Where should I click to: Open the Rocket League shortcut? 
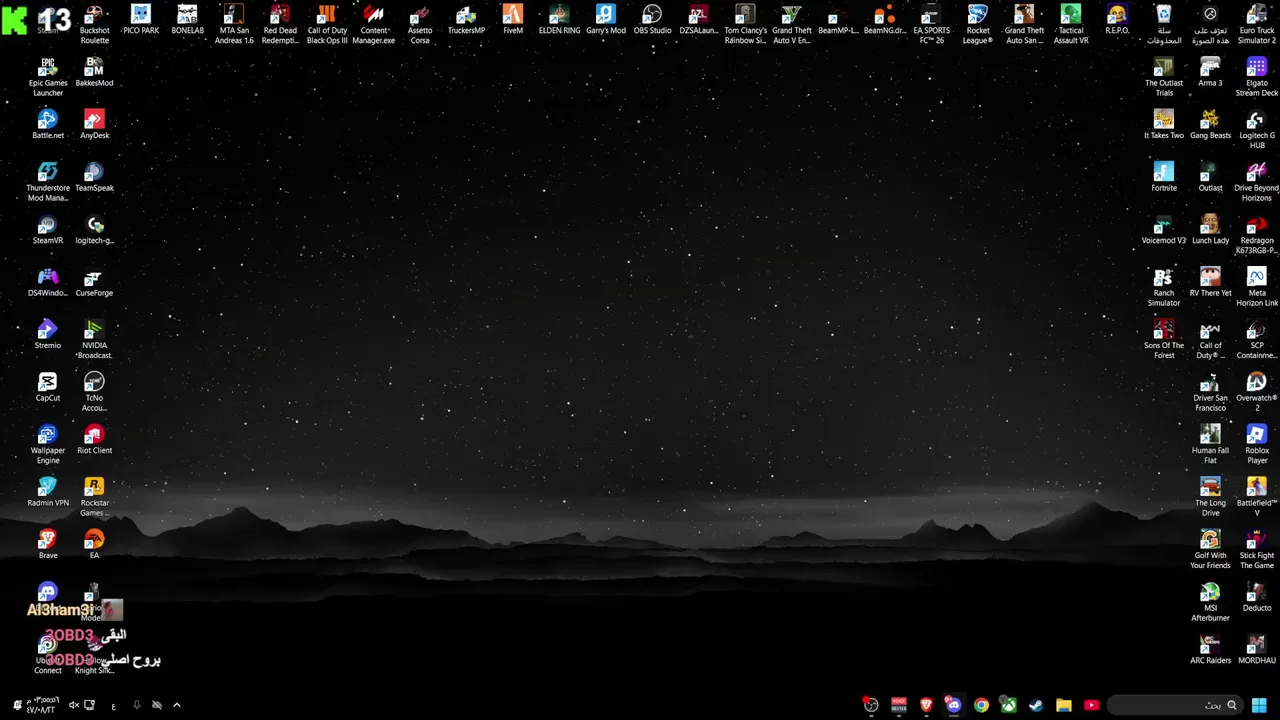point(978,24)
